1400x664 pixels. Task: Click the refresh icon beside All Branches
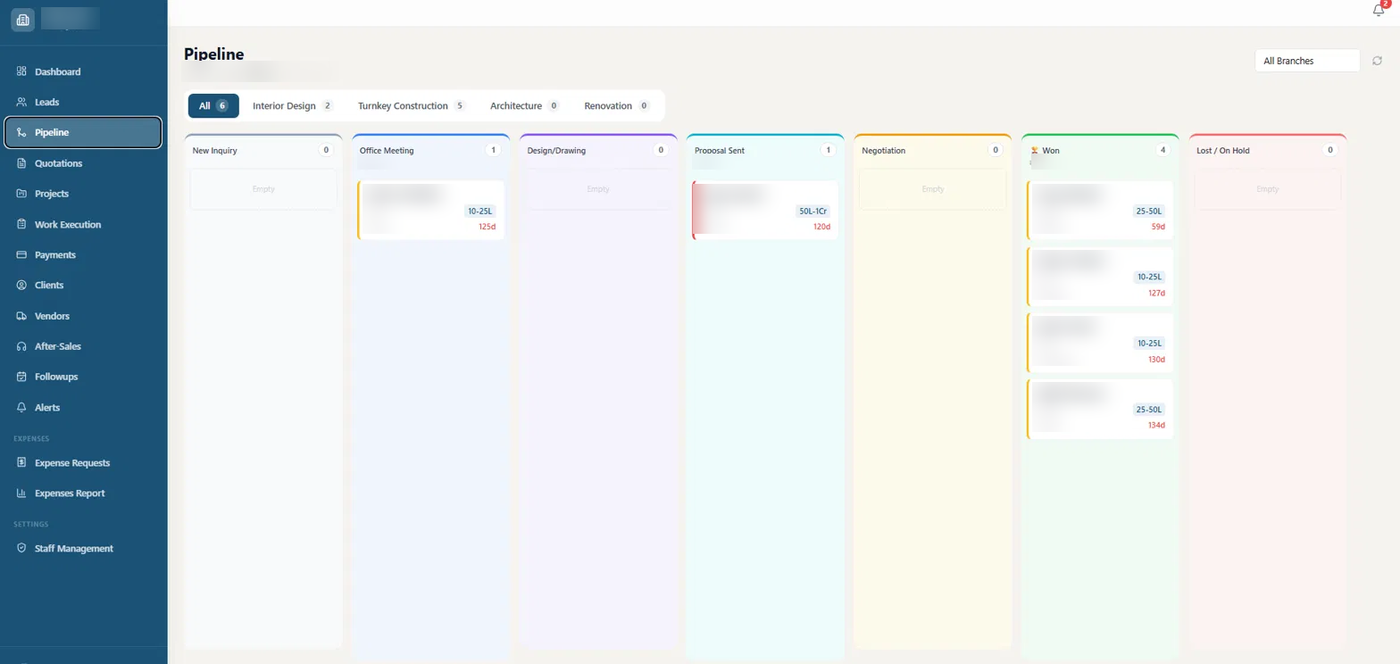point(1377,61)
